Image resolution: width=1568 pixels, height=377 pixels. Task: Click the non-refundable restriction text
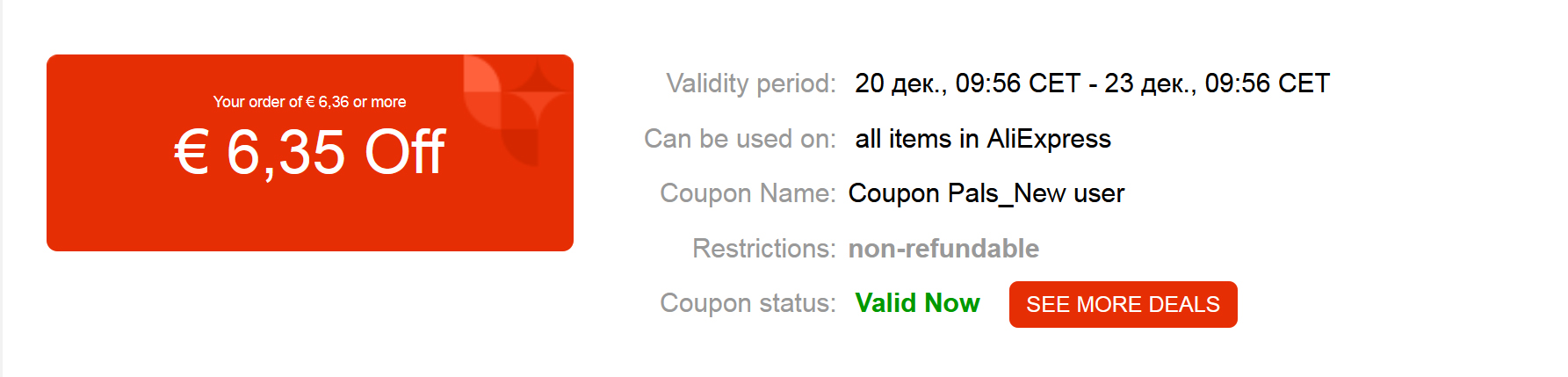(x=943, y=249)
